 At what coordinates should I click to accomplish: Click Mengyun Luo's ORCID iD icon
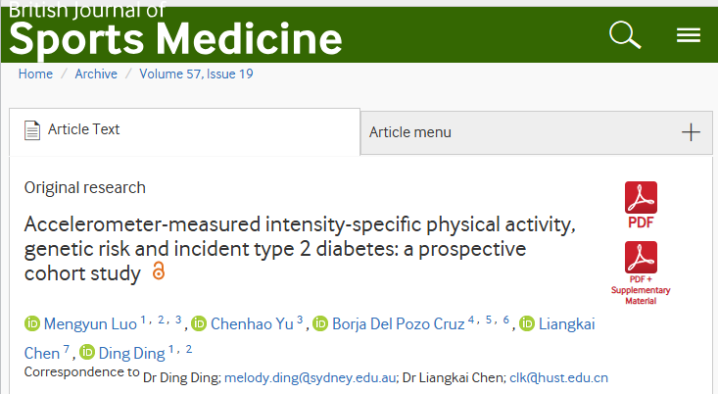point(32,323)
